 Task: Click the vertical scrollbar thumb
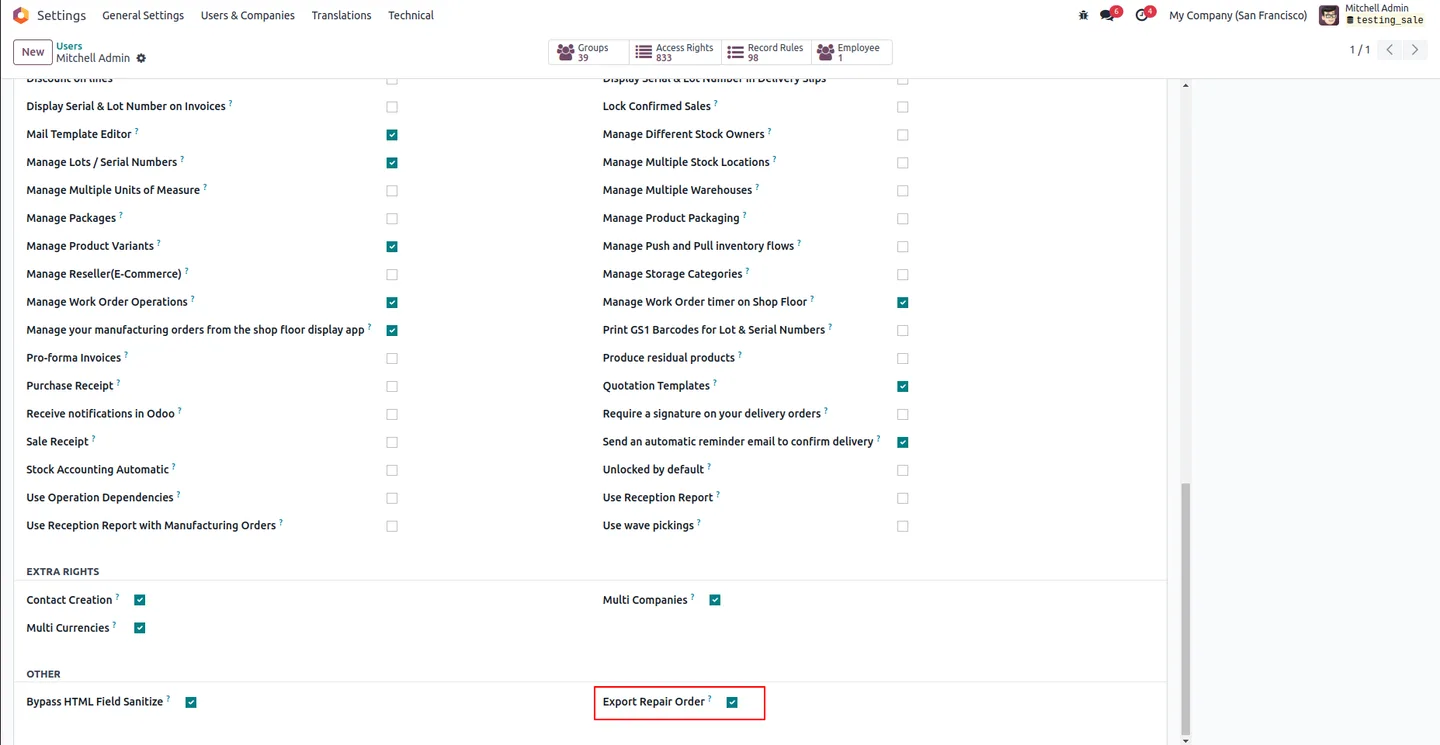pyautogui.click(x=1186, y=608)
